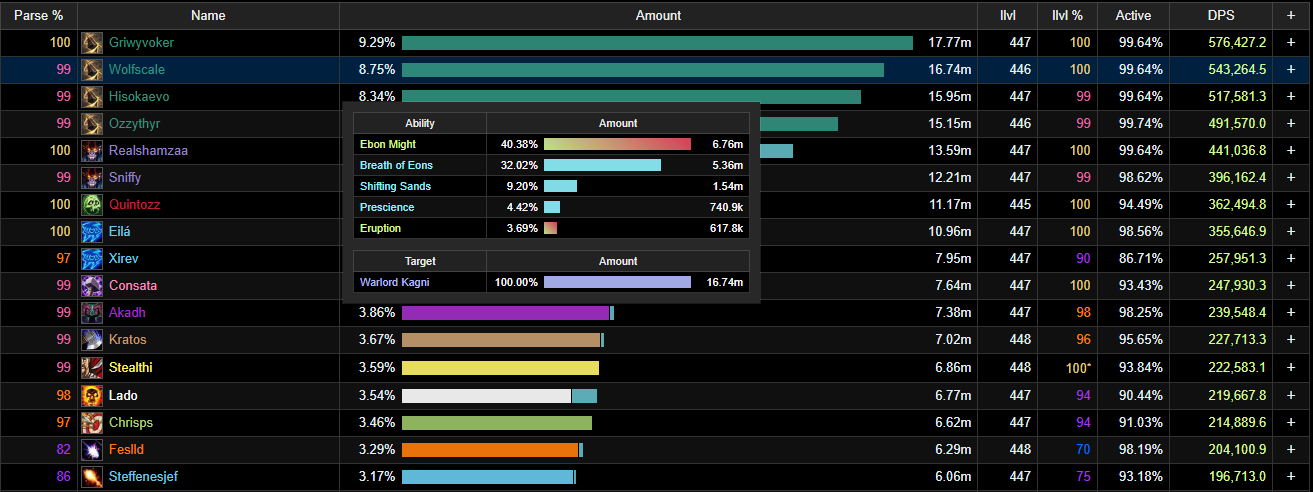Image resolution: width=1313 pixels, height=492 pixels.
Task: Sort by the Active column header
Action: click(x=1133, y=16)
